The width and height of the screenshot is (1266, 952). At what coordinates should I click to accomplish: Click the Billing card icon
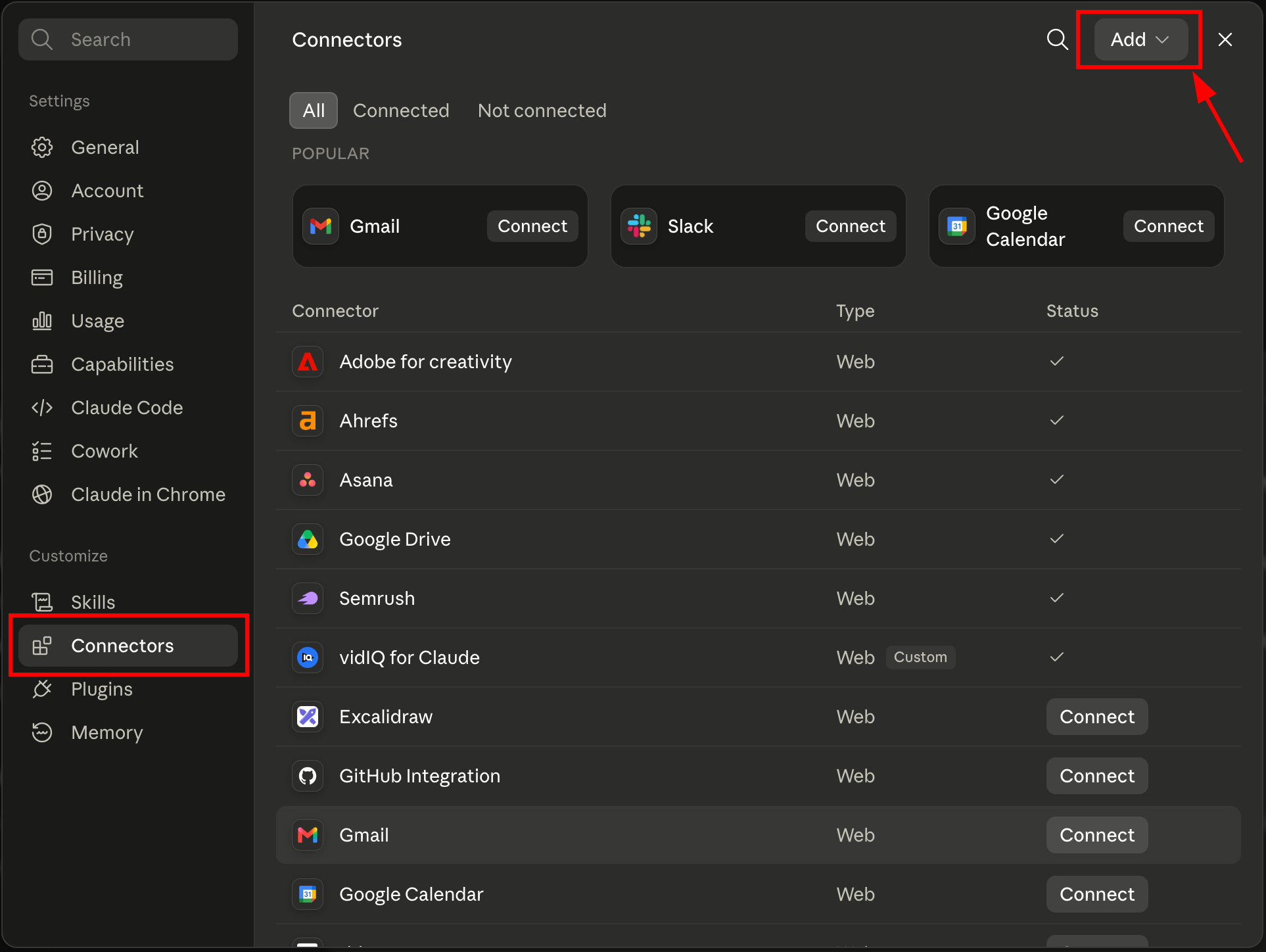[x=42, y=277]
